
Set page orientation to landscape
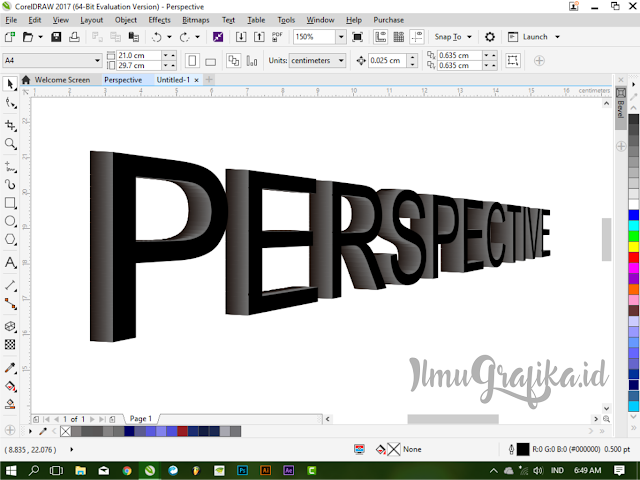coord(211,61)
